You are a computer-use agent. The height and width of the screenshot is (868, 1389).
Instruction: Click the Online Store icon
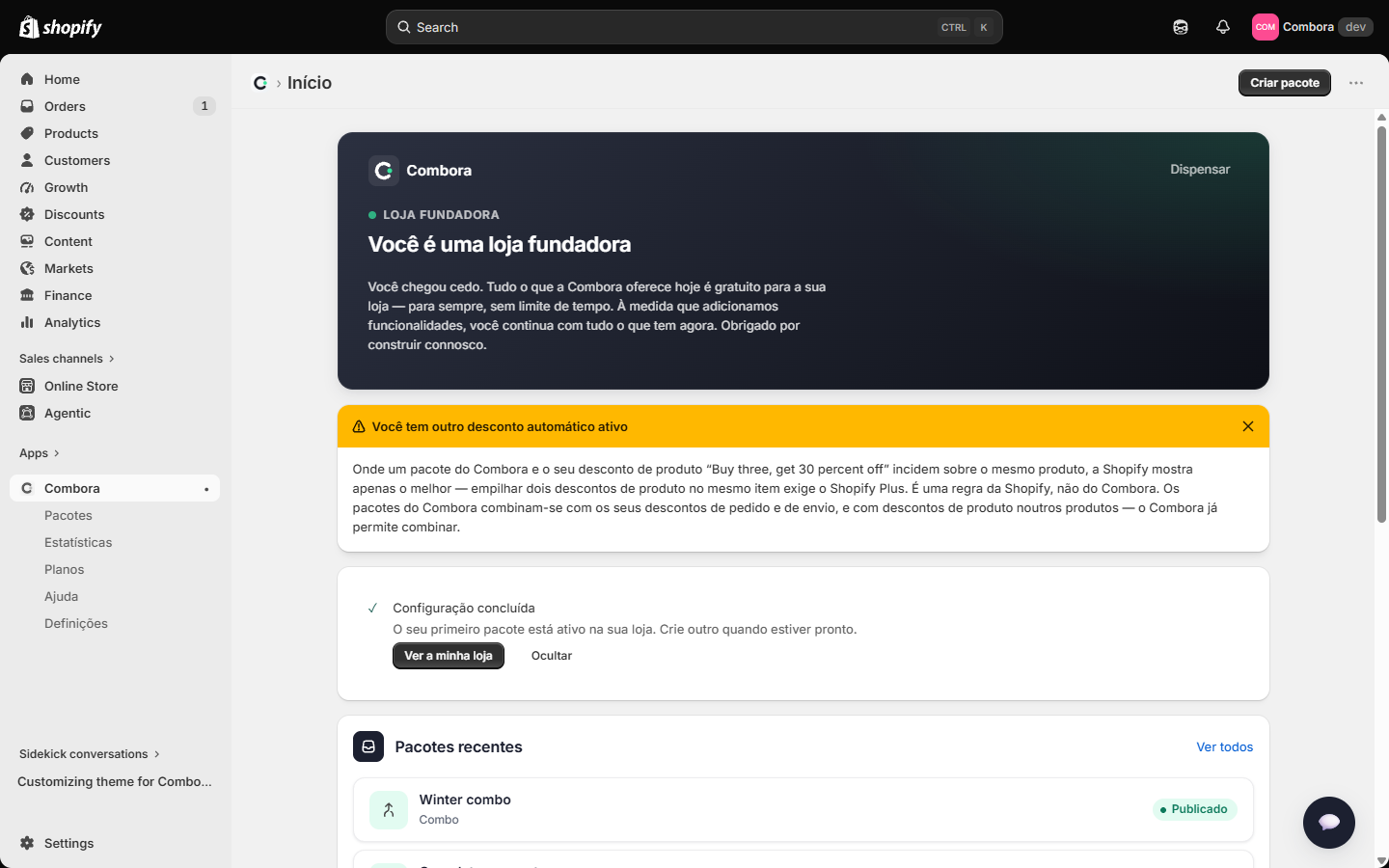(27, 386)
